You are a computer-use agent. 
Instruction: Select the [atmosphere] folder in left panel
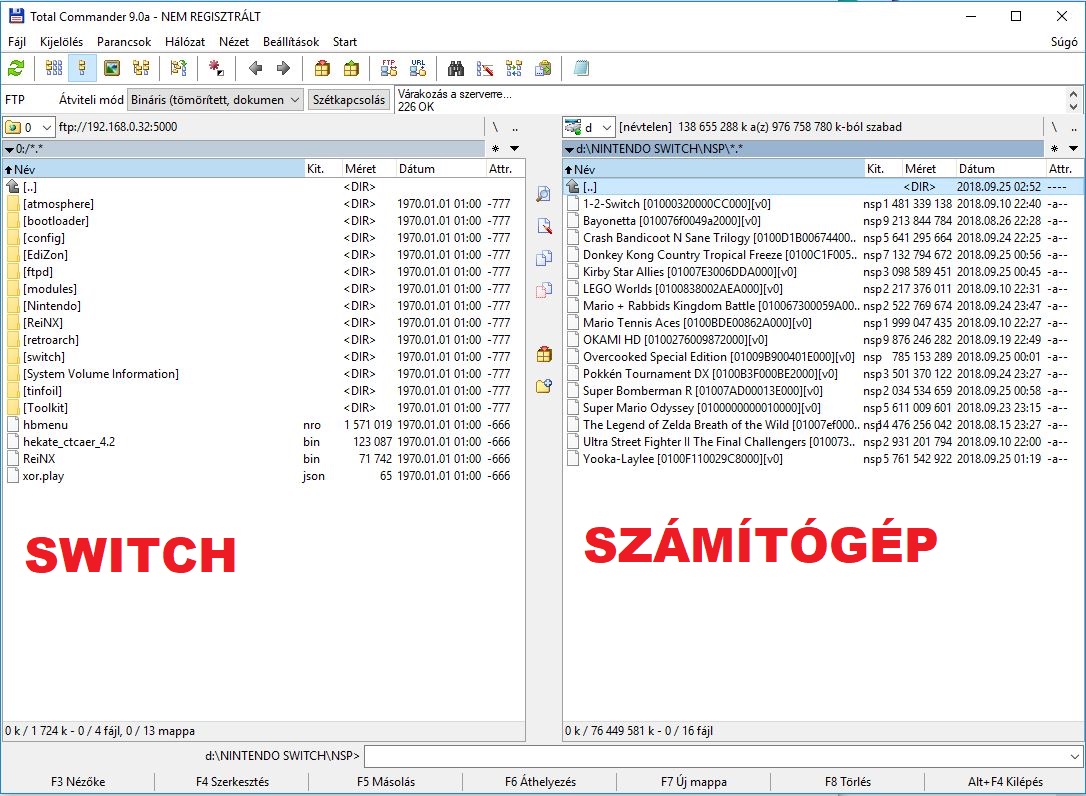click(x=263, y=204)
